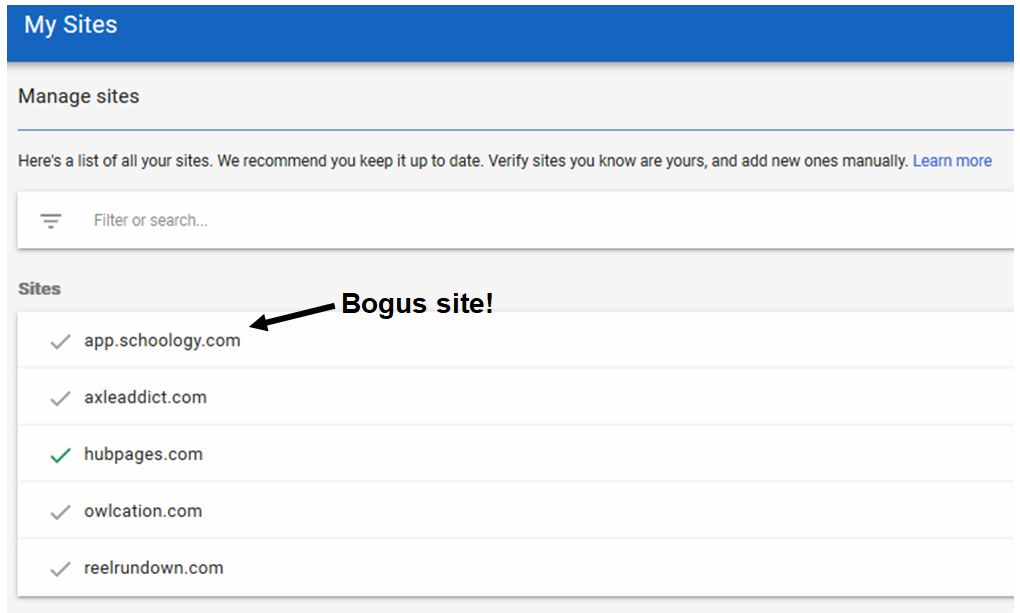This screenshot has height=613, width=1020.
Task: Select hubpages.com in the sites list
Action: (515, 454)
